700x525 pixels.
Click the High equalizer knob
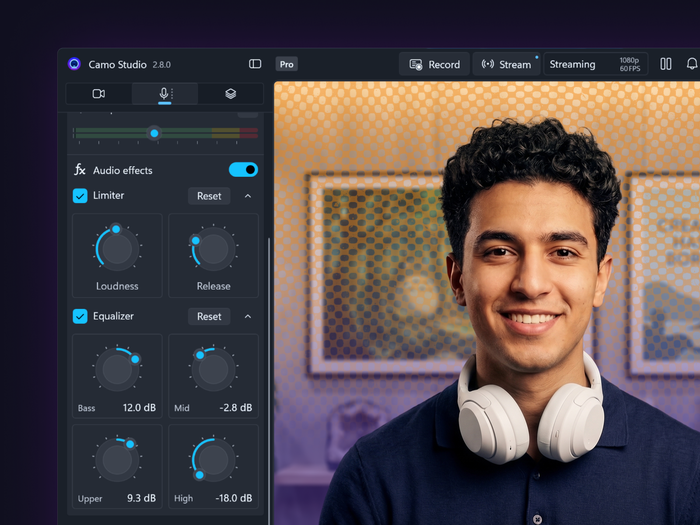tap(213, 460)
